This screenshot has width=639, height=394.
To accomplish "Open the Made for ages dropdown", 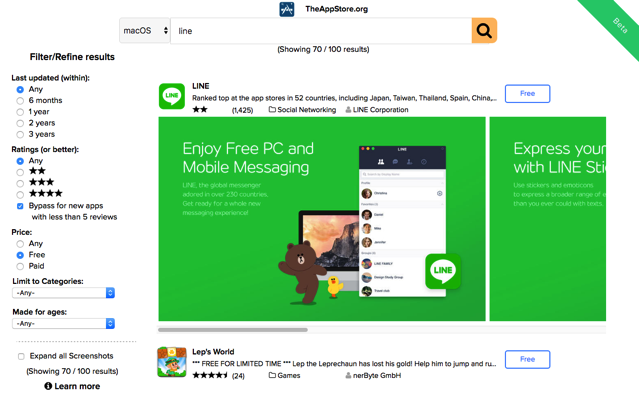I will [64, 324].
